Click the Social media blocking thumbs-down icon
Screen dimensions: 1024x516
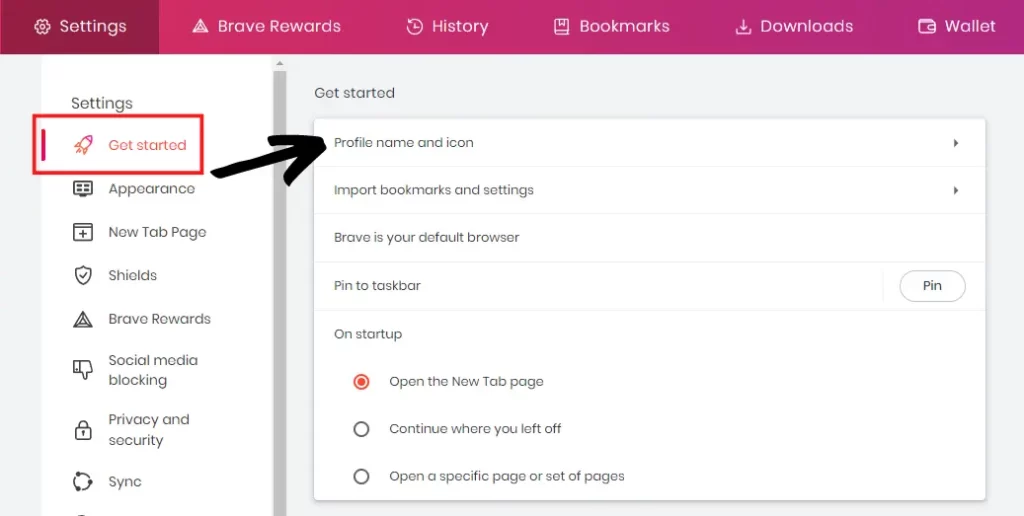tap(82, 370)
